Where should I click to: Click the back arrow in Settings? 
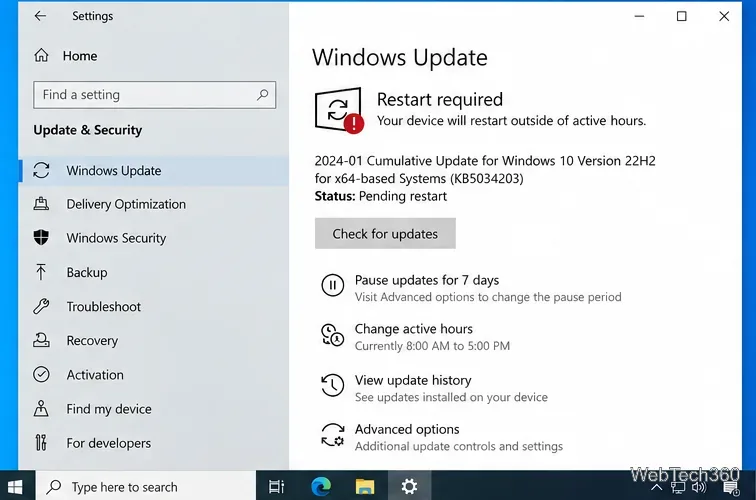pyautogui.click(x=40, y=16)
